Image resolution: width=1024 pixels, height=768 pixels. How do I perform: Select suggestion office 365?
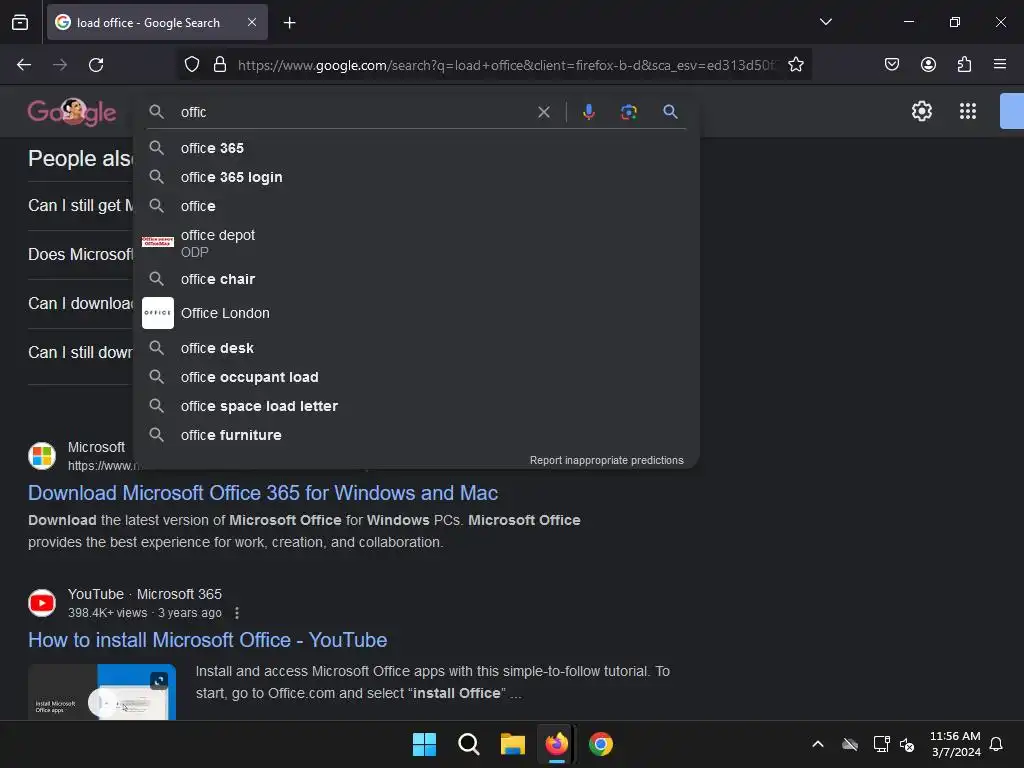[x=416, y=148]
